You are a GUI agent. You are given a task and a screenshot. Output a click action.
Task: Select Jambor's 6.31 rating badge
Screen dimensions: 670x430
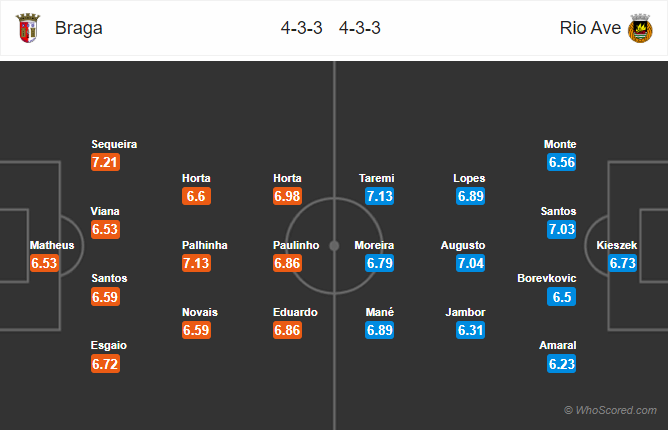pyautogui.click(x=470, y=330)
